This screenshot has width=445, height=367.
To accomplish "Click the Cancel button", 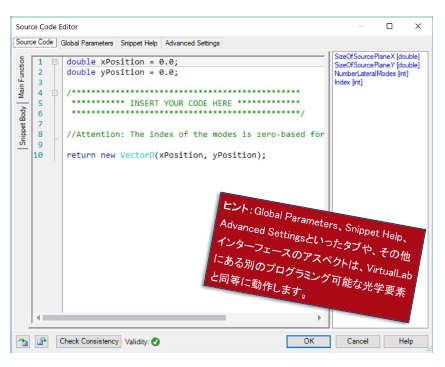I will (x=357, y=341).
